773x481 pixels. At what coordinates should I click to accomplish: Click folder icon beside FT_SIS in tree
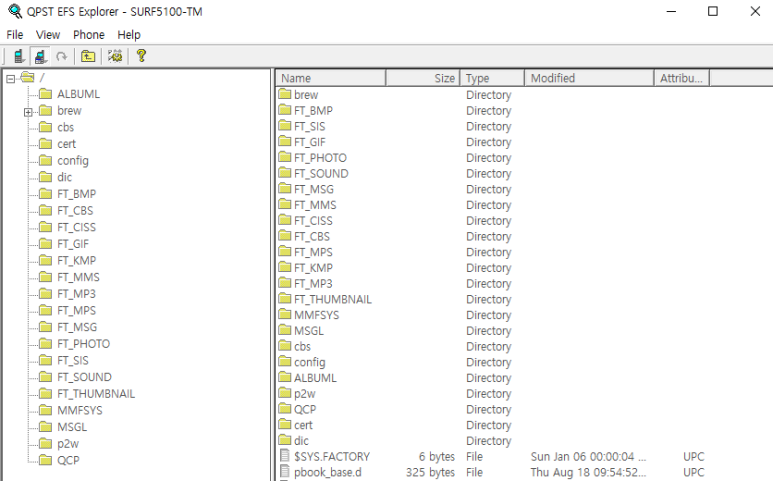click(x=45, y=360)
